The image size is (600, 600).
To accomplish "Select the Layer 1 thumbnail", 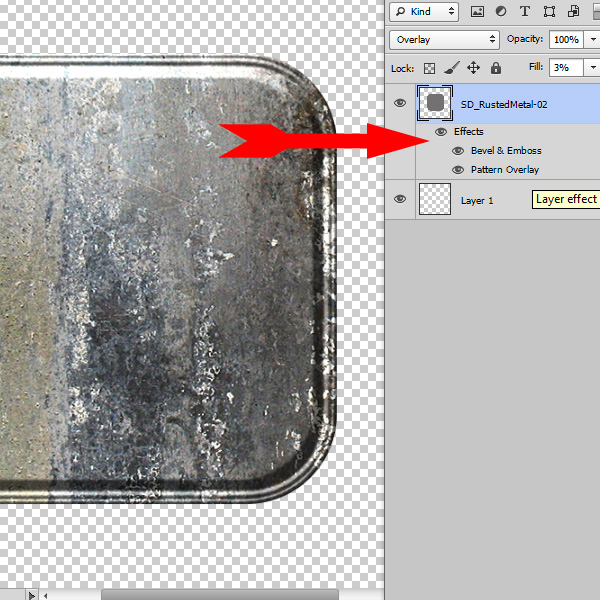I will [435, 199].
